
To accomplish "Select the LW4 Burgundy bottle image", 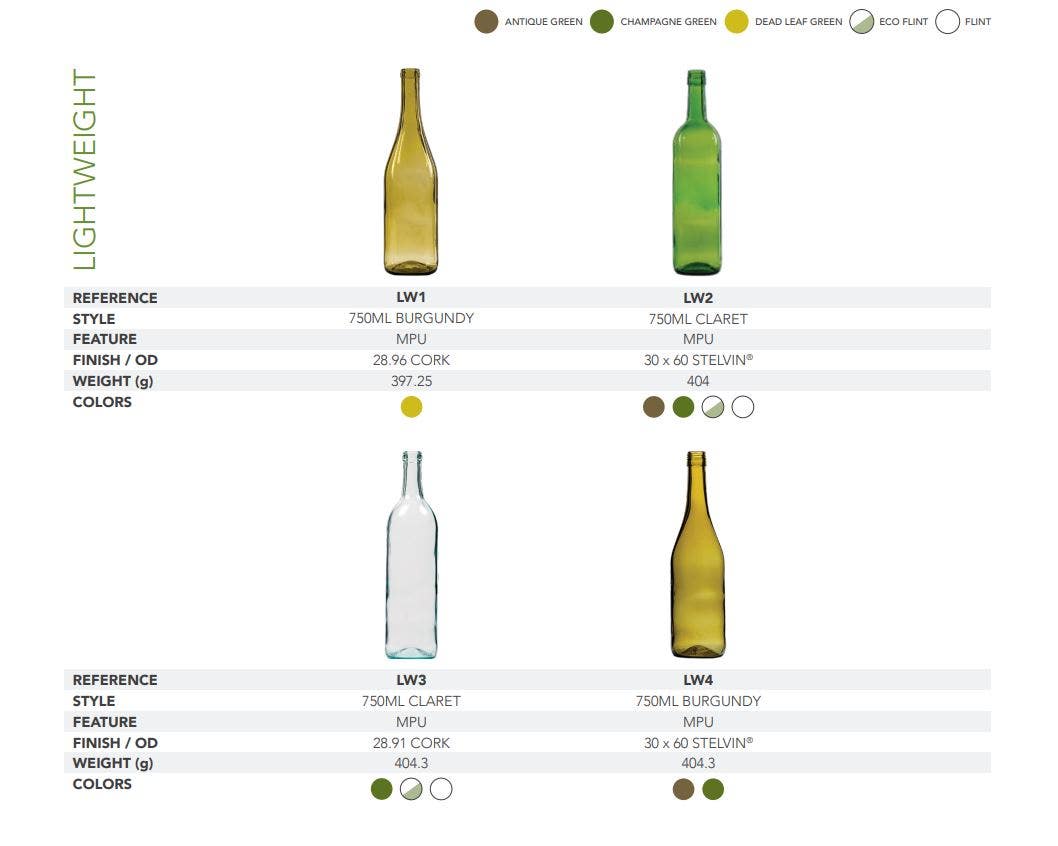I will tap(698, 555).
